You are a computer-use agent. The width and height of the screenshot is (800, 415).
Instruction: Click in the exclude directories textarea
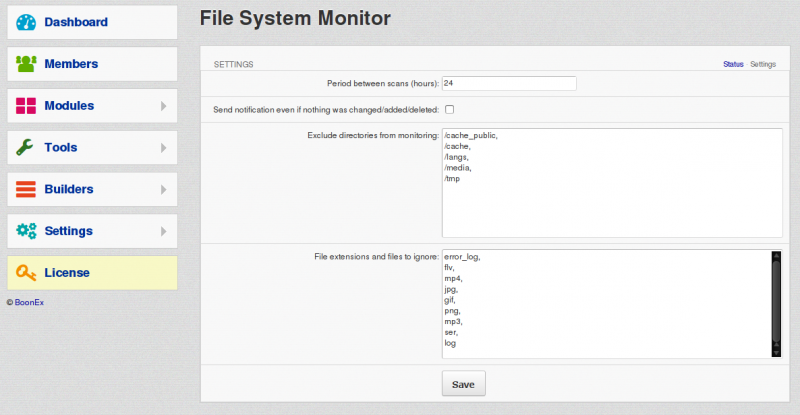[x=612, y=183]
